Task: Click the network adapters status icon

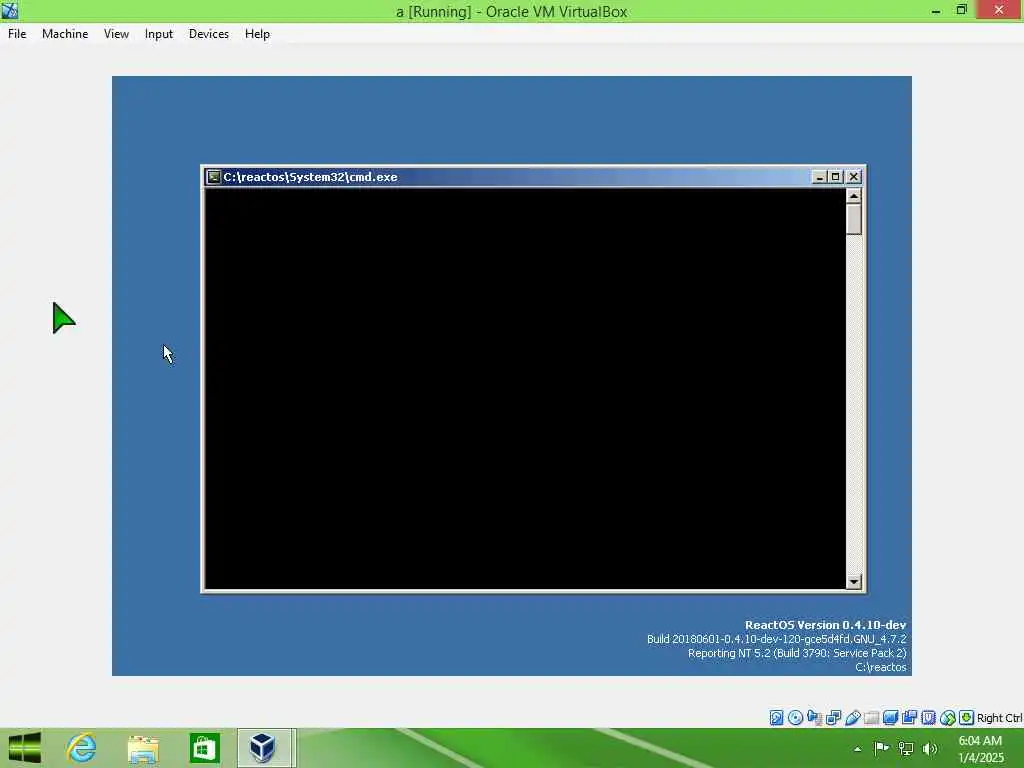Action: point(833,718)
